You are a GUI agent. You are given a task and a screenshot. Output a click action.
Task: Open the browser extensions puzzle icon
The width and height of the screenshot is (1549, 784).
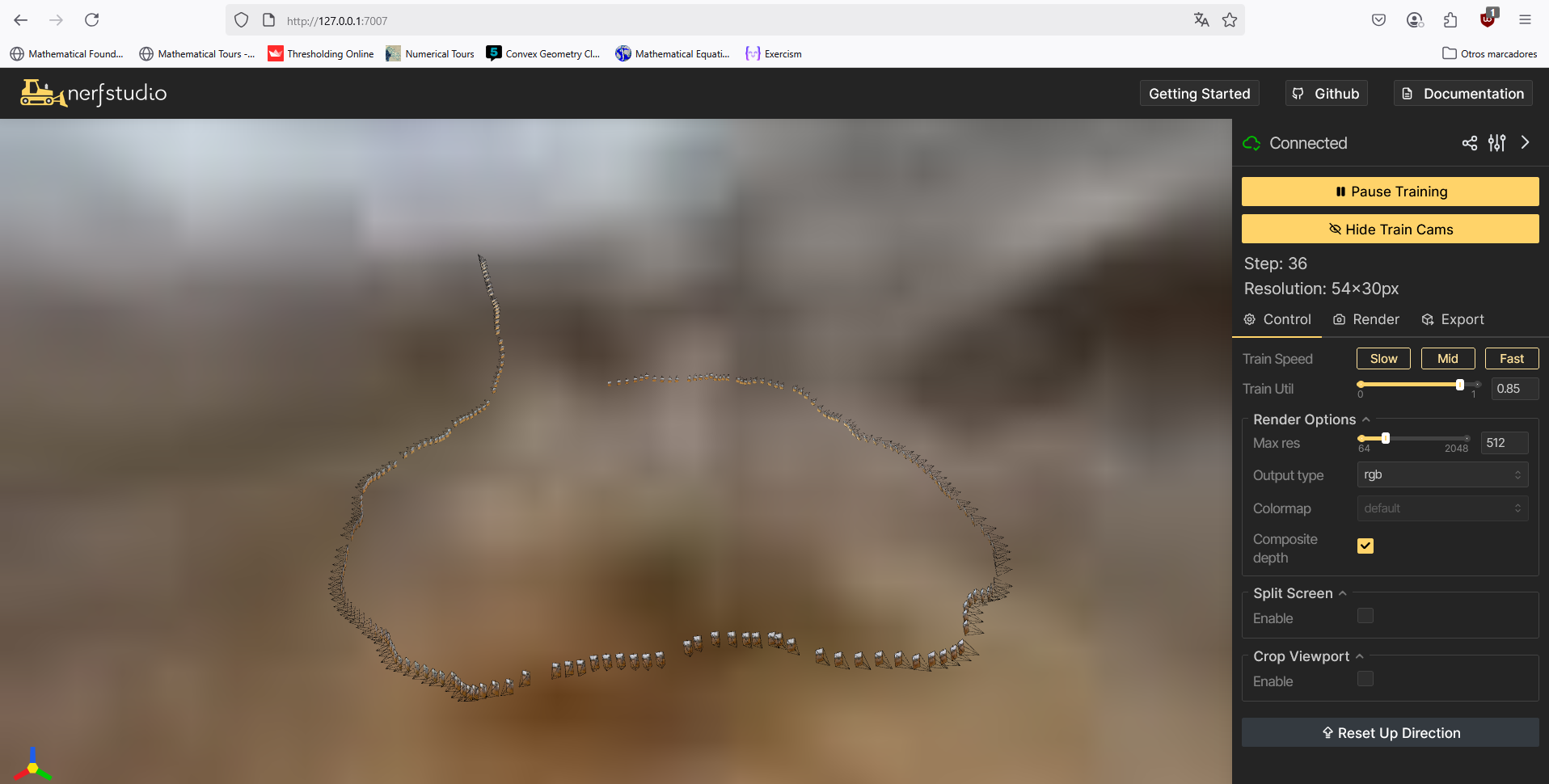pyautogui.click(x=1450, y=20)
